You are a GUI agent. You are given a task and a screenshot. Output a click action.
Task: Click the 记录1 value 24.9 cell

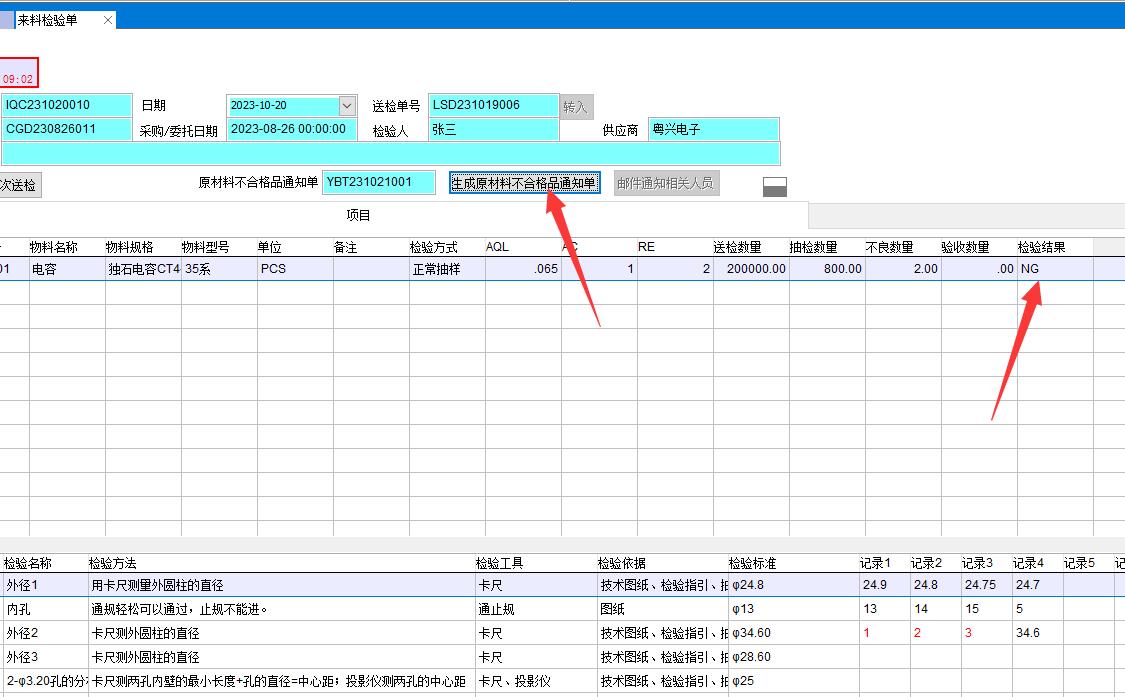click(880, 585)
